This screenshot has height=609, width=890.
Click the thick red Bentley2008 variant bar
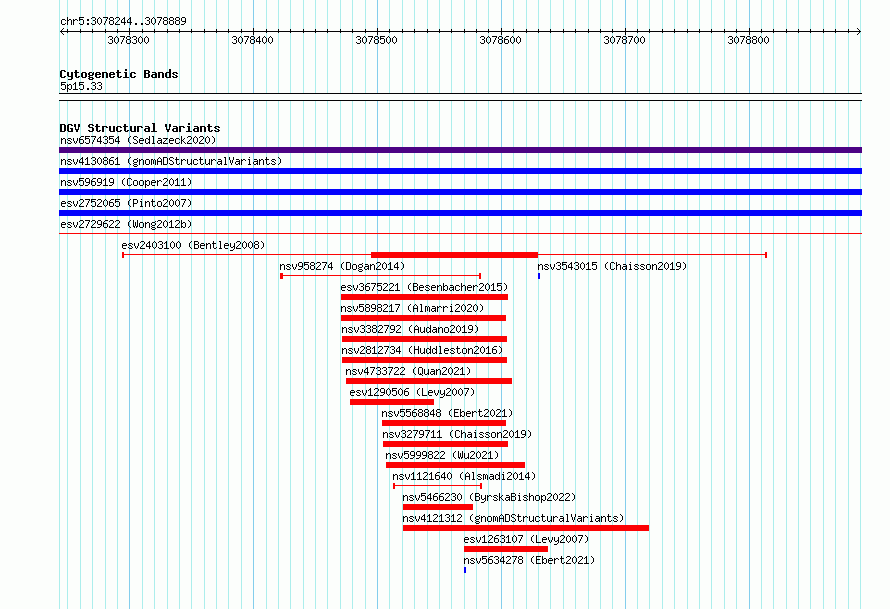click(454, 255)
